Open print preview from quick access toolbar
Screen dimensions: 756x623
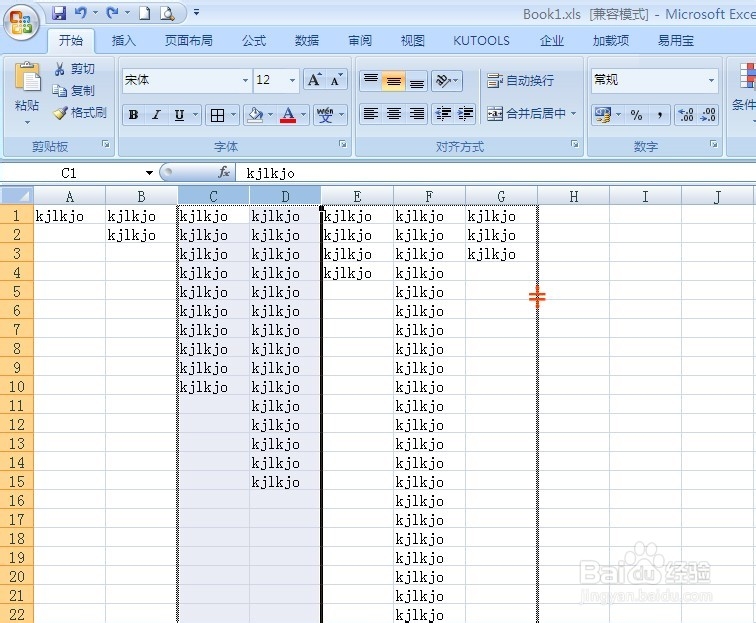click(x=167, y=13)
